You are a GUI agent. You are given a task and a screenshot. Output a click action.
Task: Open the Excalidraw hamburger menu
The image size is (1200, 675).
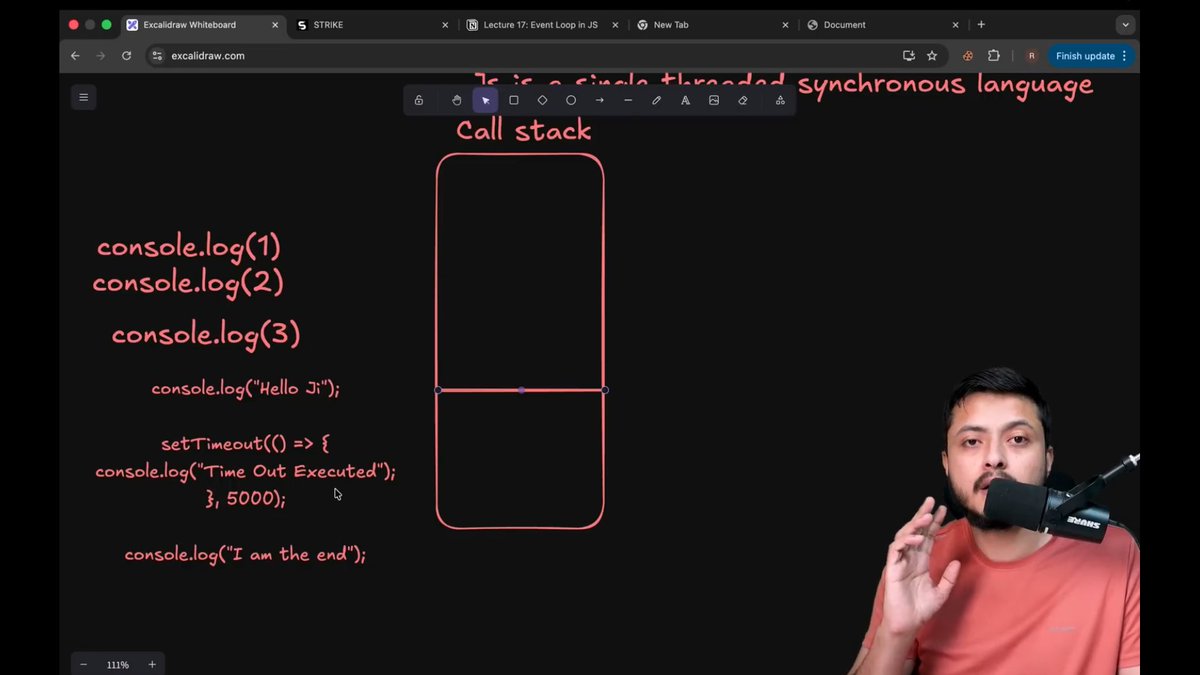pyautogui.click(x=83, y=97)
